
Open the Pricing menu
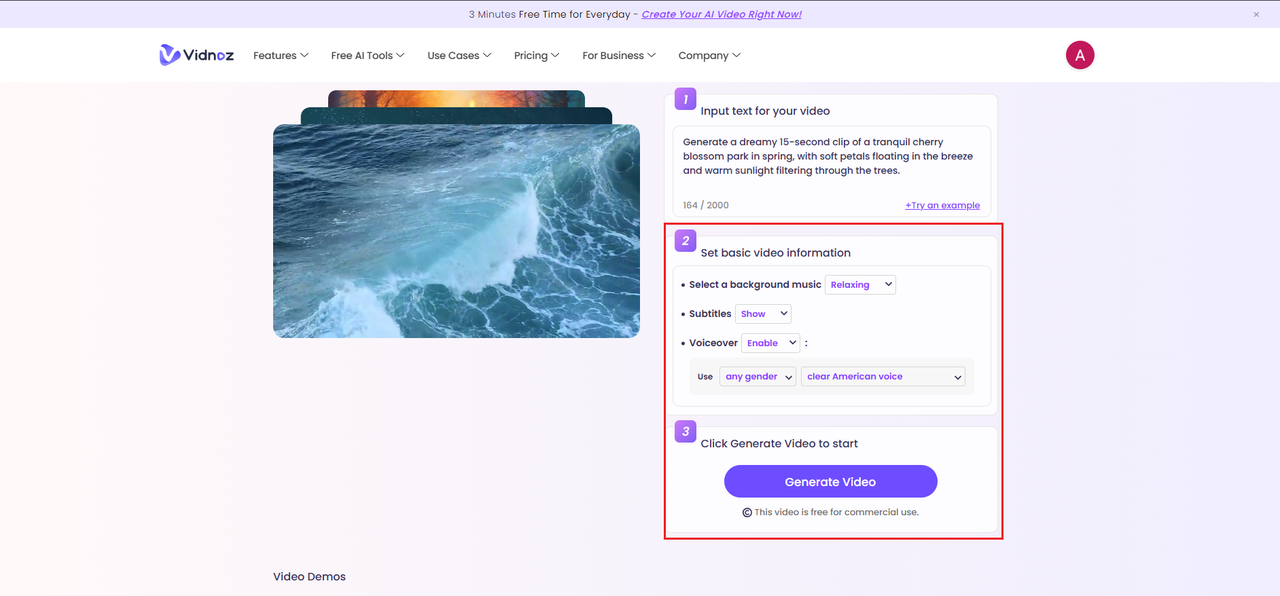tap(537, 55)
